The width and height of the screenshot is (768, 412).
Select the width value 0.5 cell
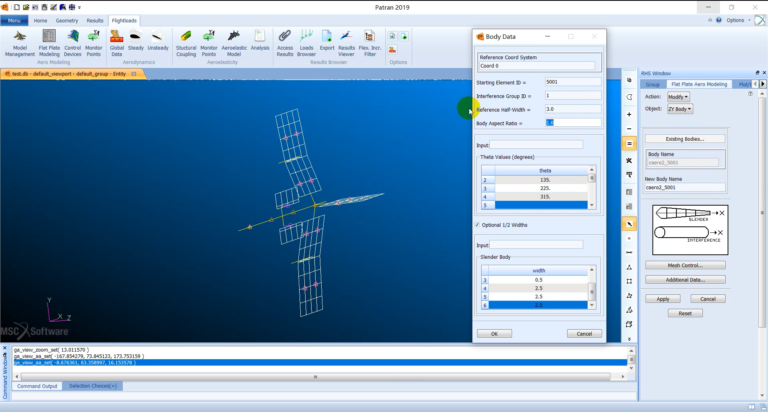tap(538, 280)
